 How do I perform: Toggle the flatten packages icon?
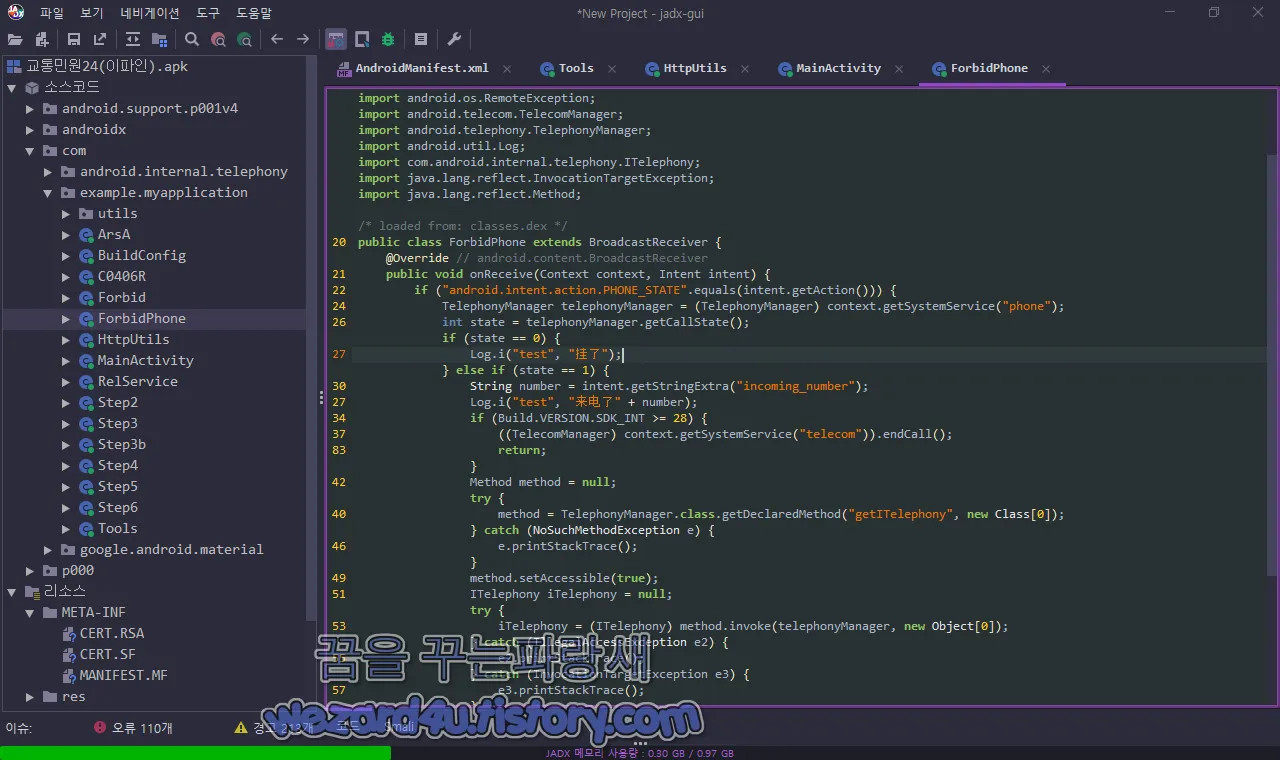tap(159, 39)
